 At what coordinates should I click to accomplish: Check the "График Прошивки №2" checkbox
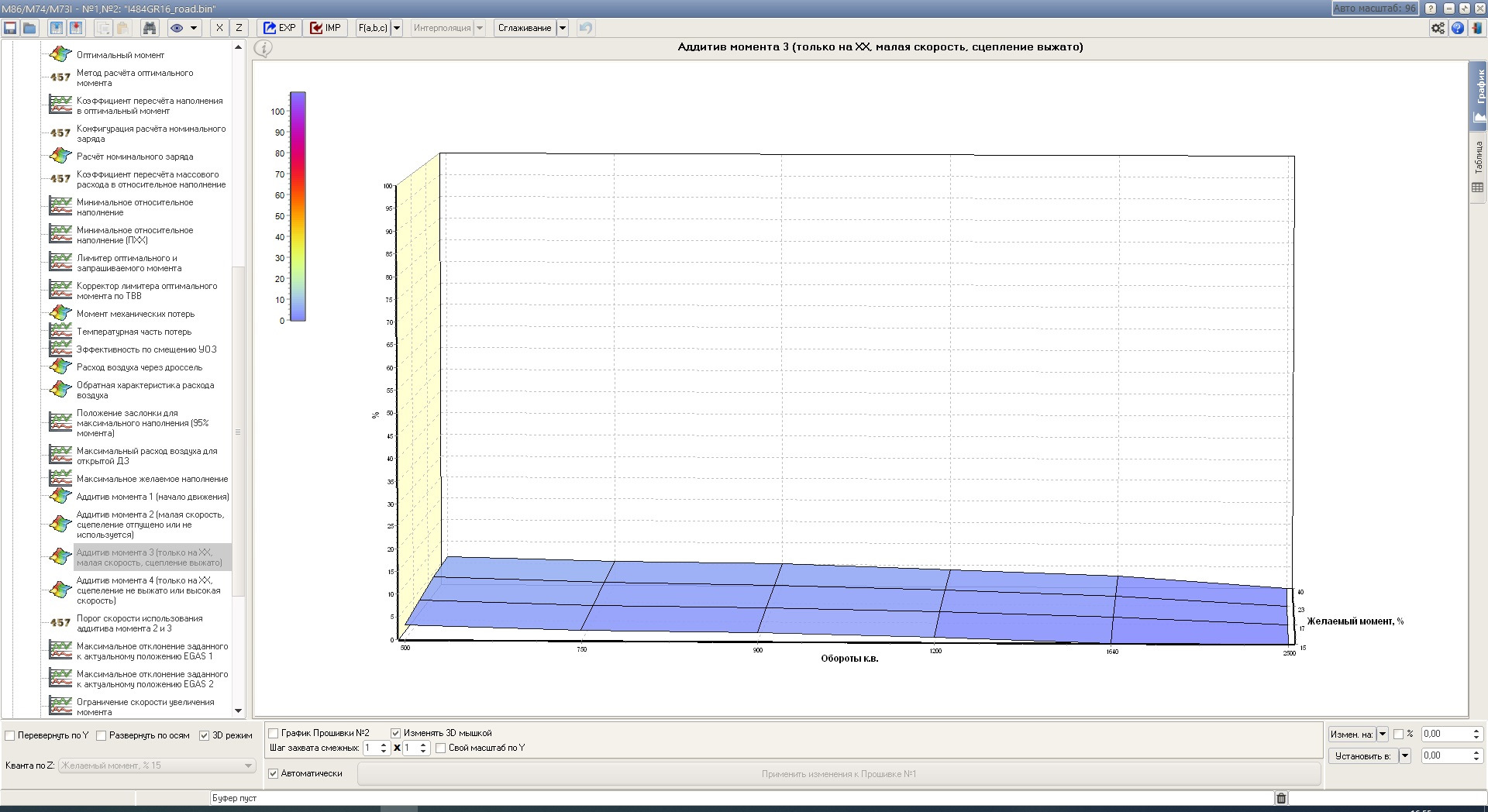click(274, 733)
